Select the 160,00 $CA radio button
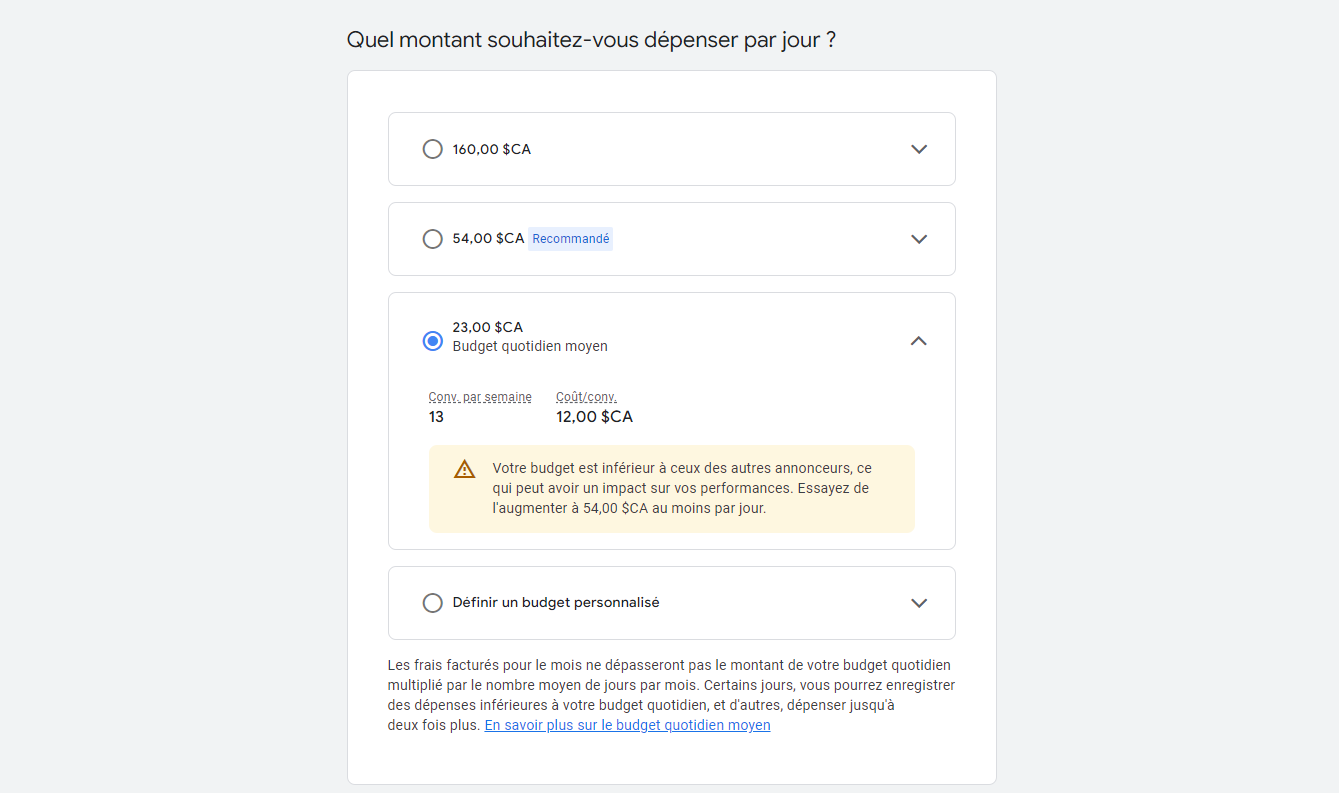Screen dimensions: 1339x793 [x=432, y=149]
